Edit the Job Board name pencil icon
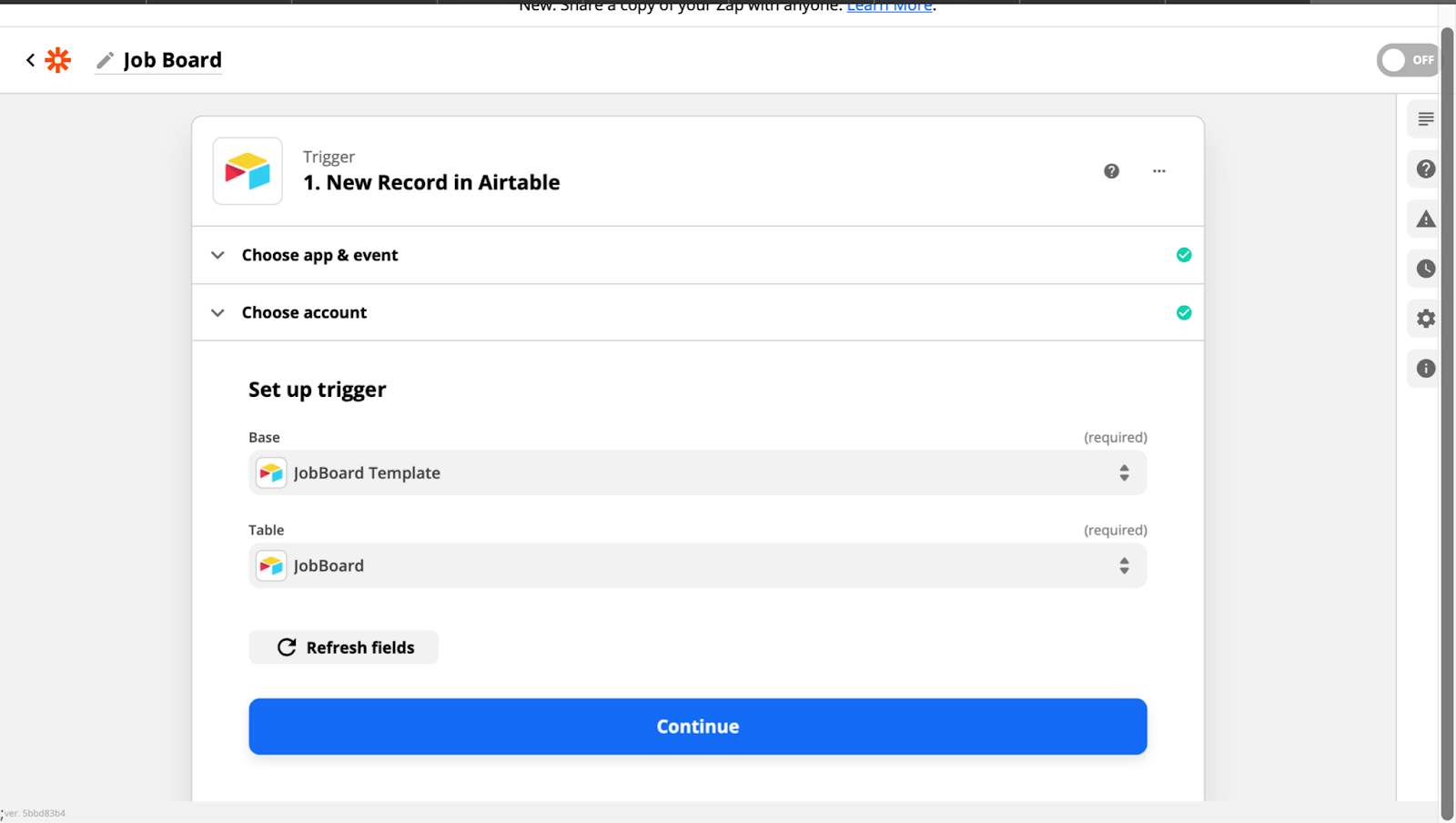 pyautogui.click(x=106, y=60)
